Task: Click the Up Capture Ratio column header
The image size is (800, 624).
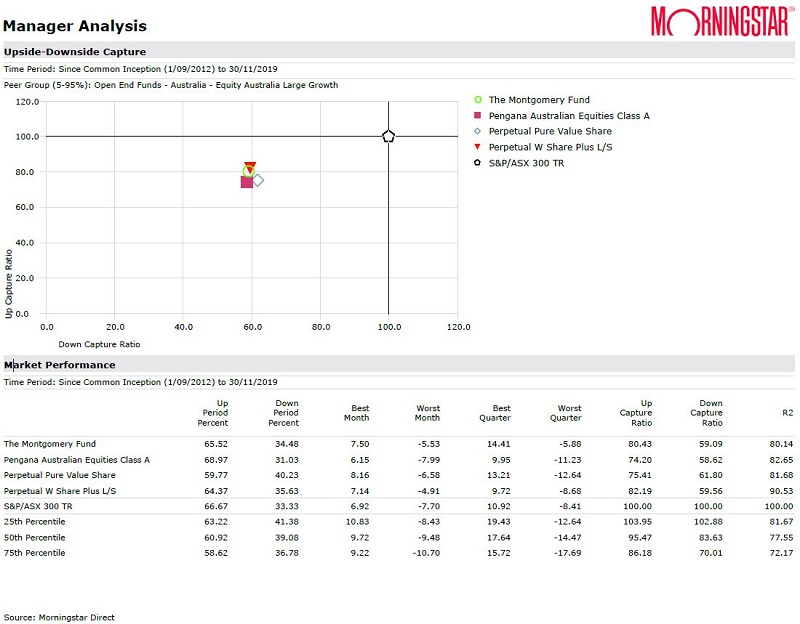Action: pyautogui.click(x=636, y=413)
